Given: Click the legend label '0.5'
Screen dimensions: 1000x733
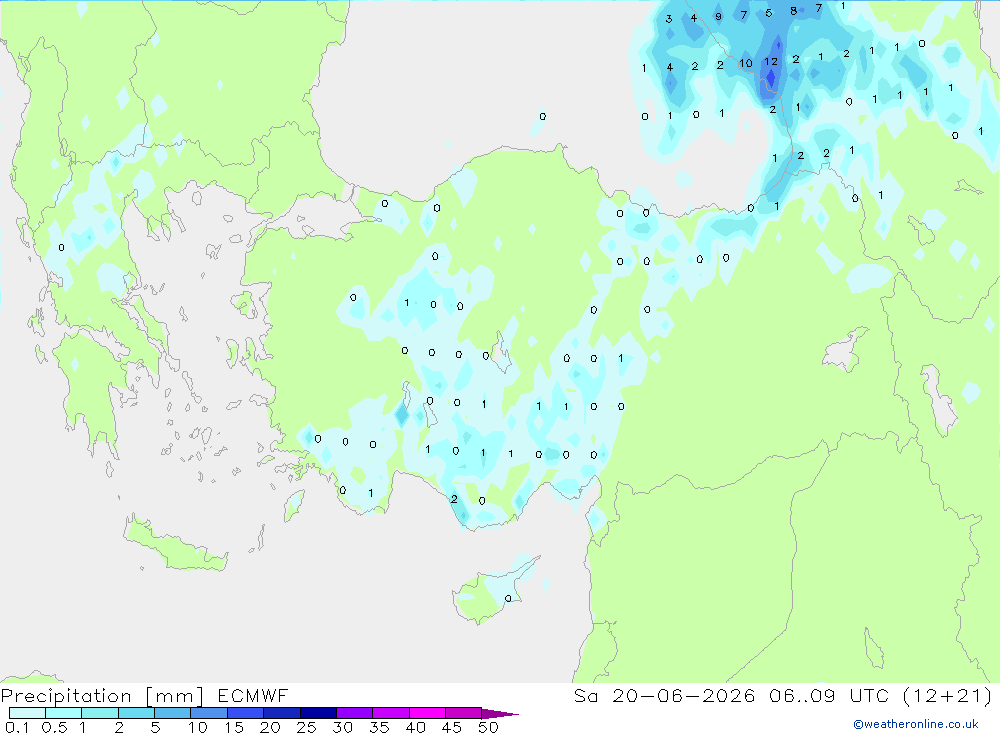Looking at the screenshot, I should pyautogui.click(x=54, y=727).
